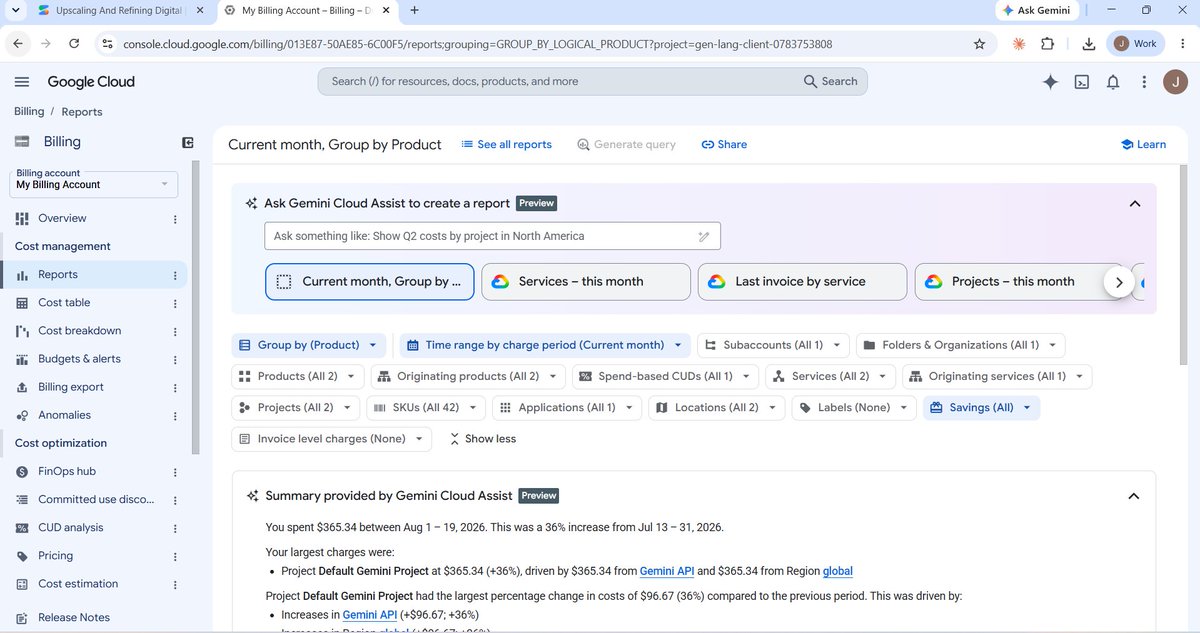Select the Last invoice by service suggestion

(x=802, y=282)
